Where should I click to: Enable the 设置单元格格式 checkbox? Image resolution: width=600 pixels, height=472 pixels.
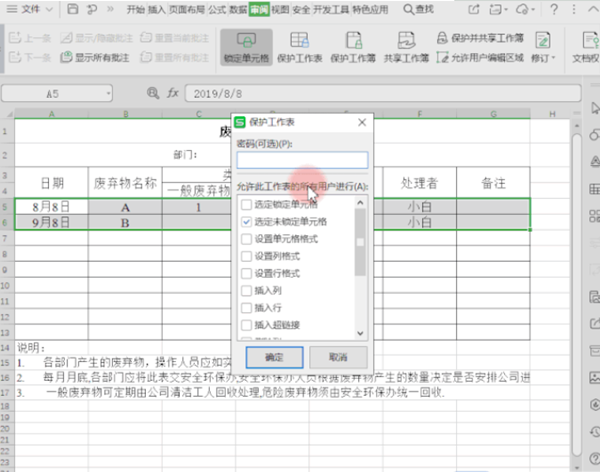point(246,238)
